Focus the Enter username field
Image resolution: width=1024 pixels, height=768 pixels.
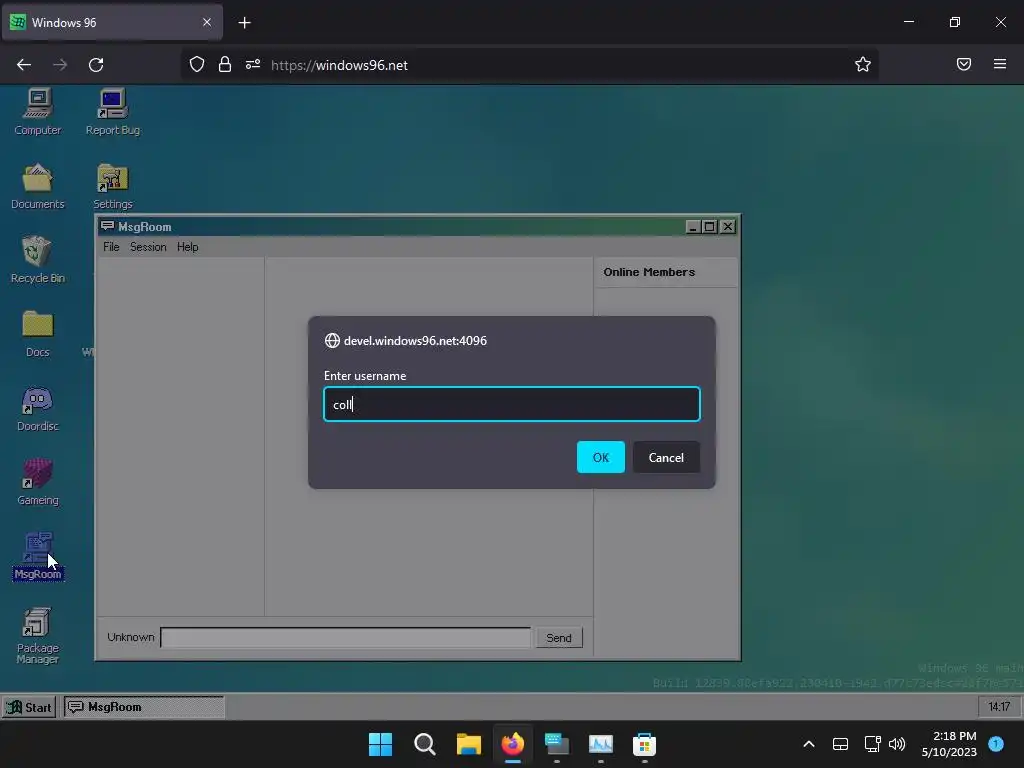(x=512, y=404)
